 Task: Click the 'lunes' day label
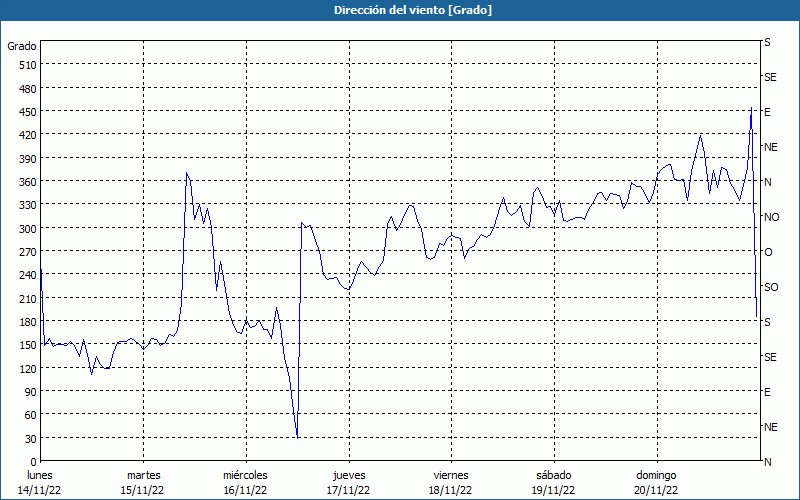tap(40, 476)
